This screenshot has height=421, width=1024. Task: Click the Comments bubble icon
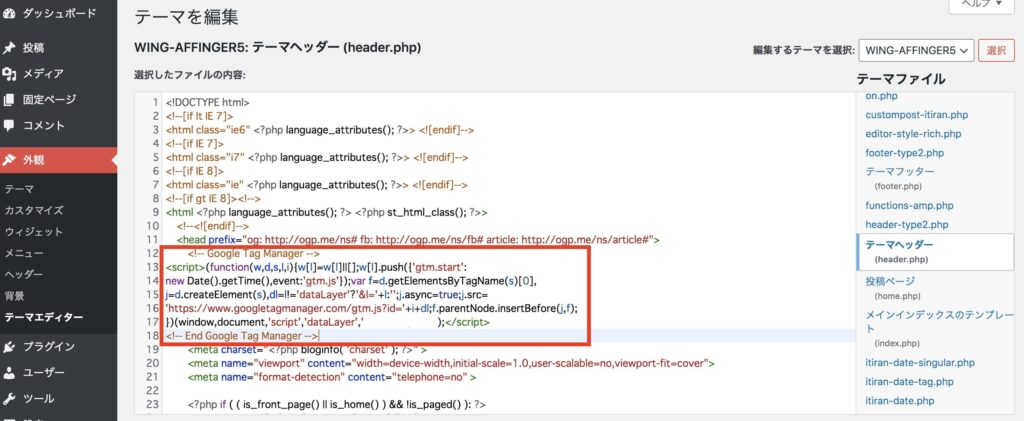pyautogui.click(x=9, y=125)
